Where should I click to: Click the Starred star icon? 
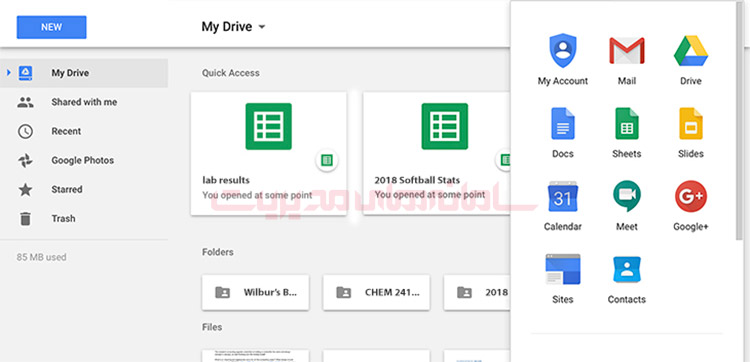(x=25, y=189)
